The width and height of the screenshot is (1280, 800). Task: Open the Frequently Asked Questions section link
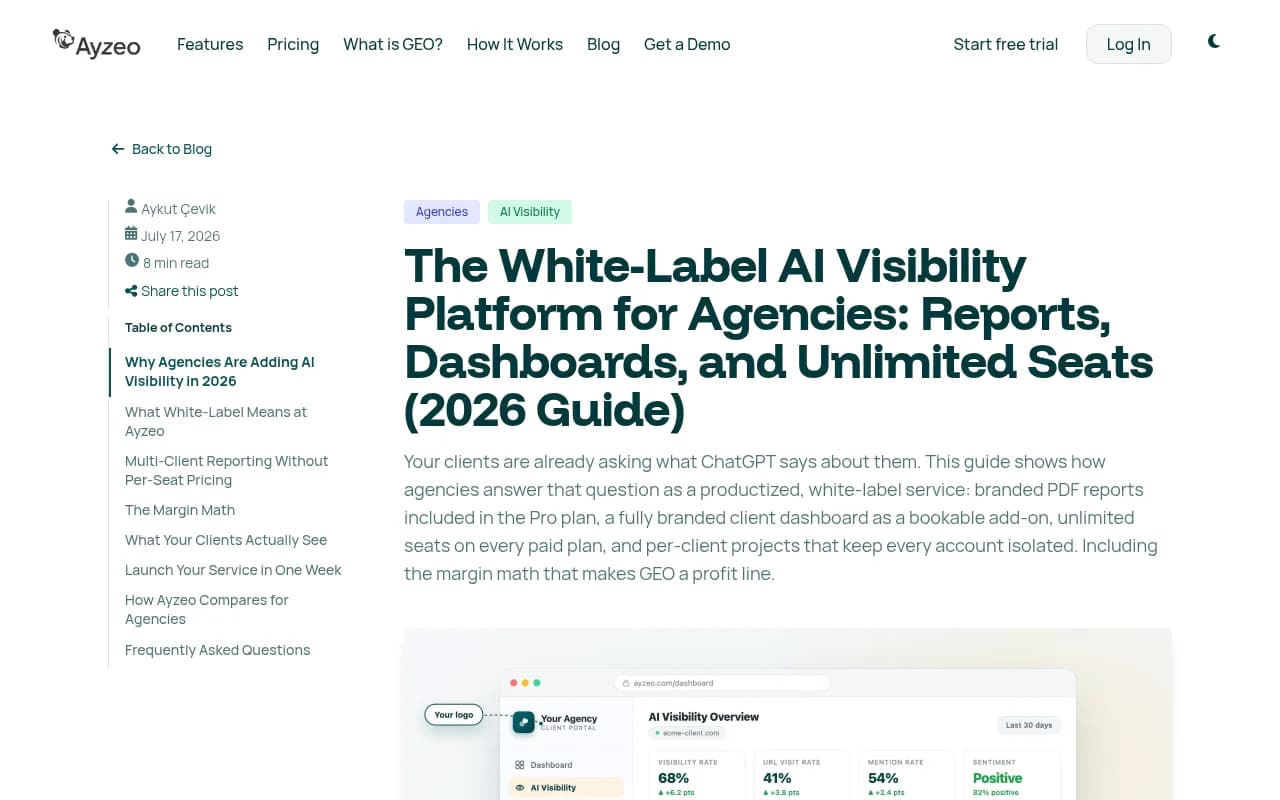click(218, 650)
